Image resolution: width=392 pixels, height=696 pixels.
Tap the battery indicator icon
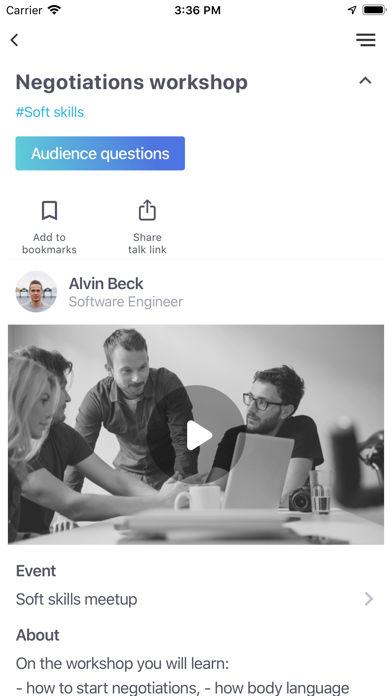(x=374, y=10)
